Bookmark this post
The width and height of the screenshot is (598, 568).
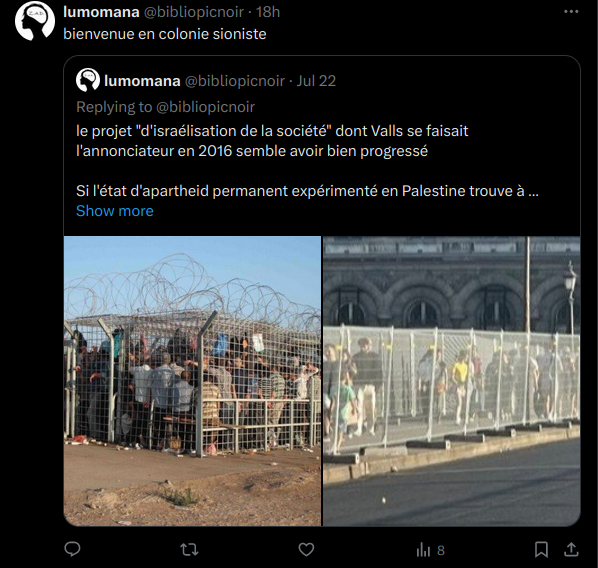(541, 550)
